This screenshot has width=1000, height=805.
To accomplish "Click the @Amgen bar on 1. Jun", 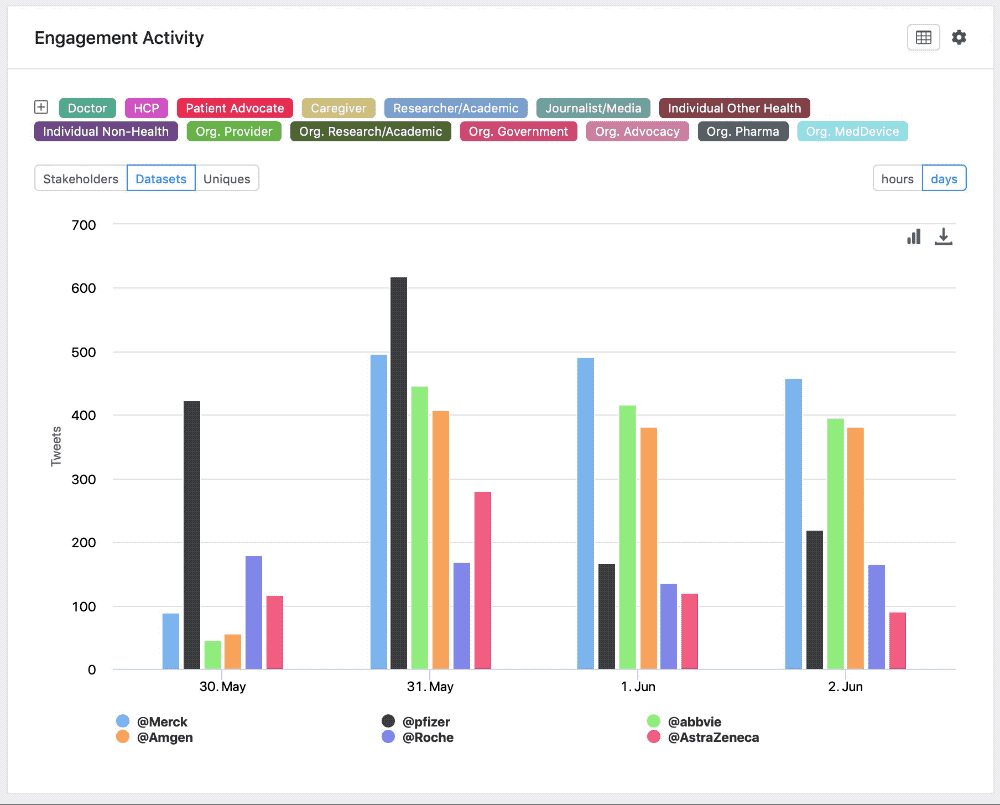I will coord(649,549).
